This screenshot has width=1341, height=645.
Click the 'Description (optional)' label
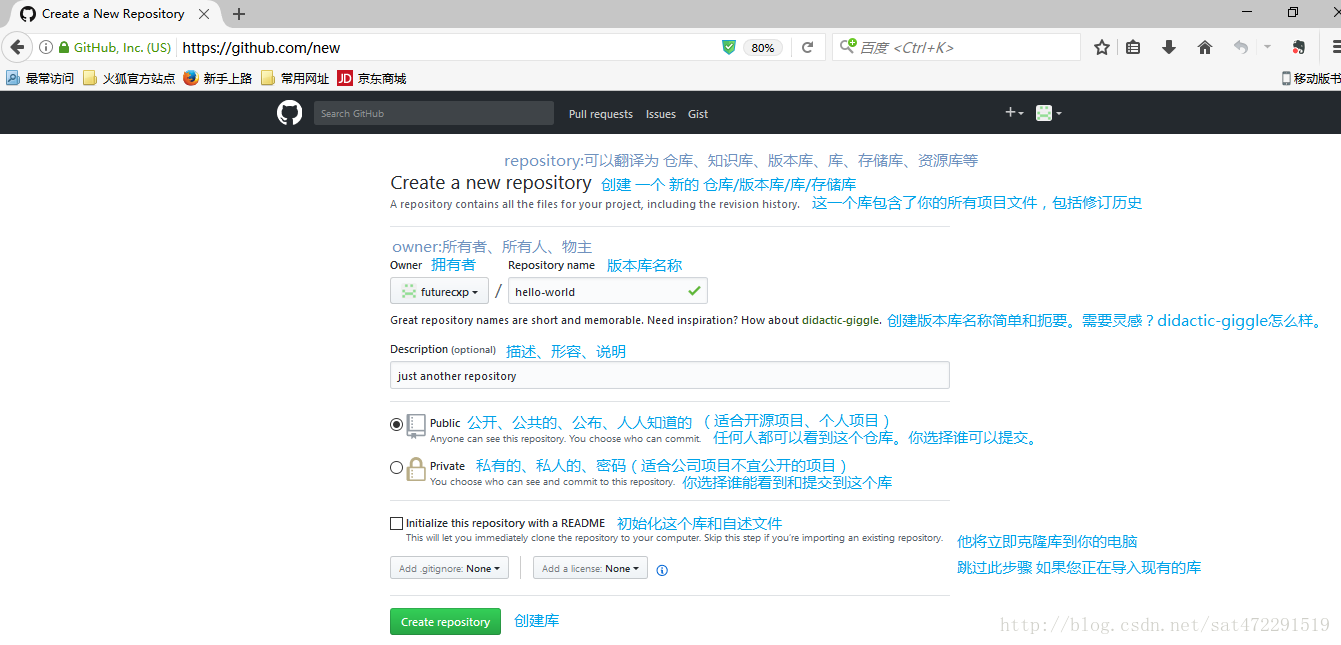[443, 349]
